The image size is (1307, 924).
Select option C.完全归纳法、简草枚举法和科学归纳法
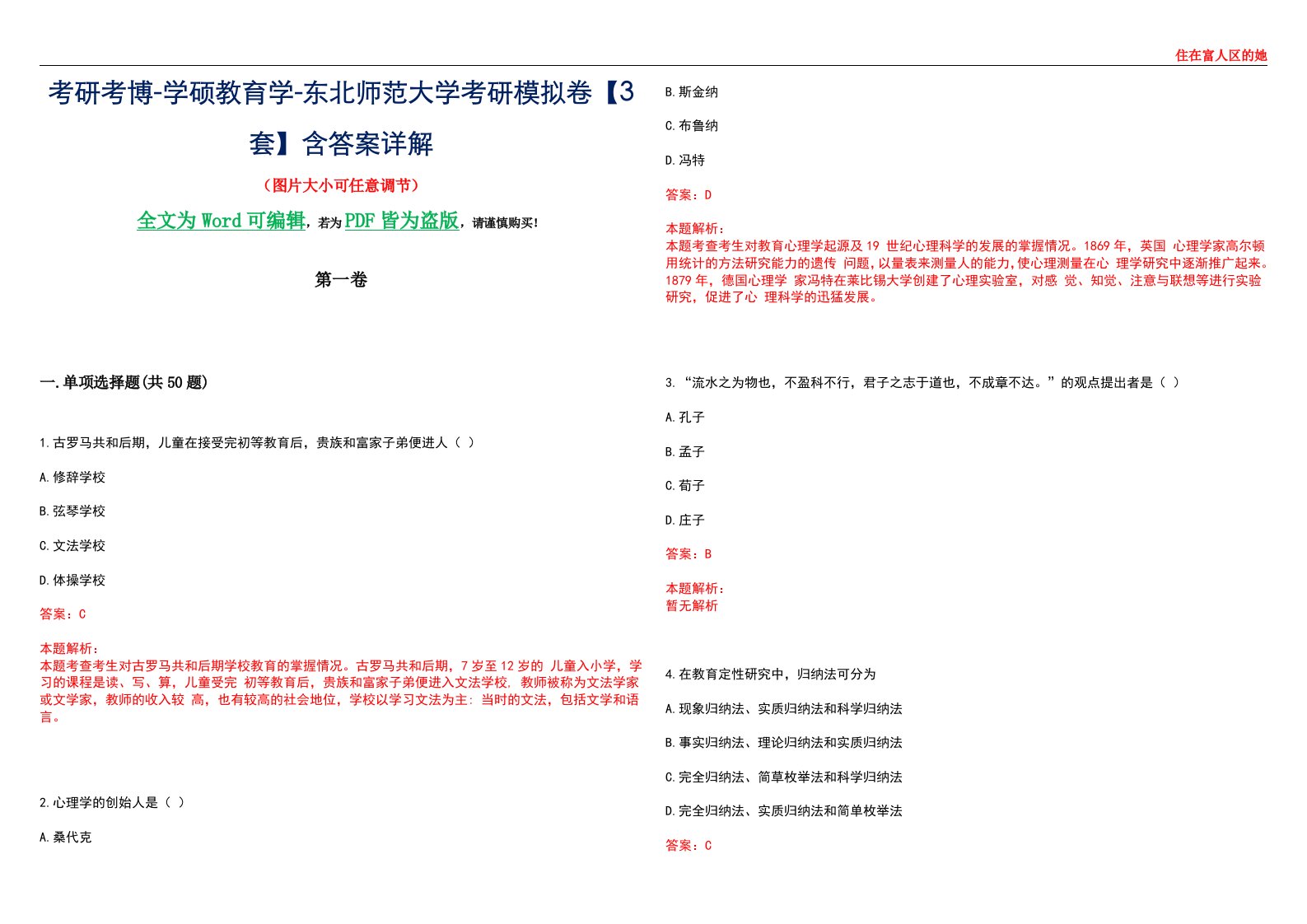[x=784, y=777]
